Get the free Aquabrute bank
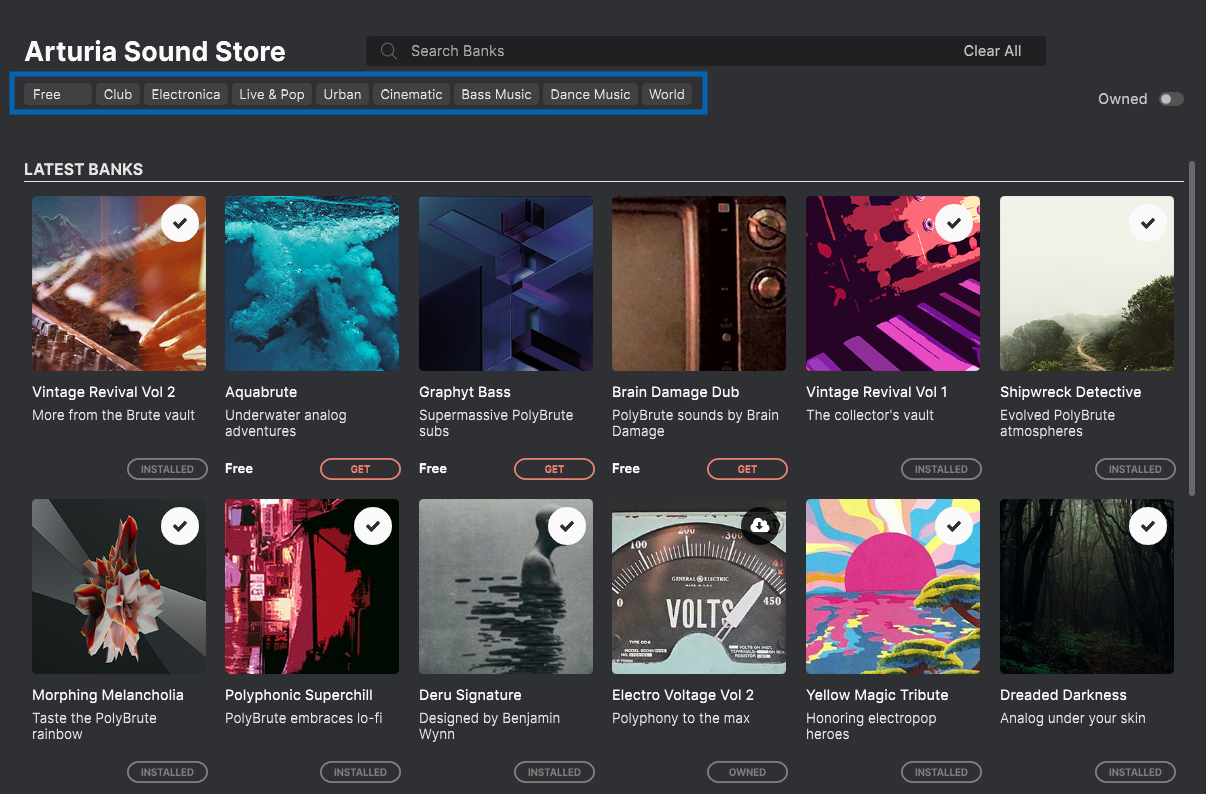This screenshot has height=794, width=1206. (360, 469)
